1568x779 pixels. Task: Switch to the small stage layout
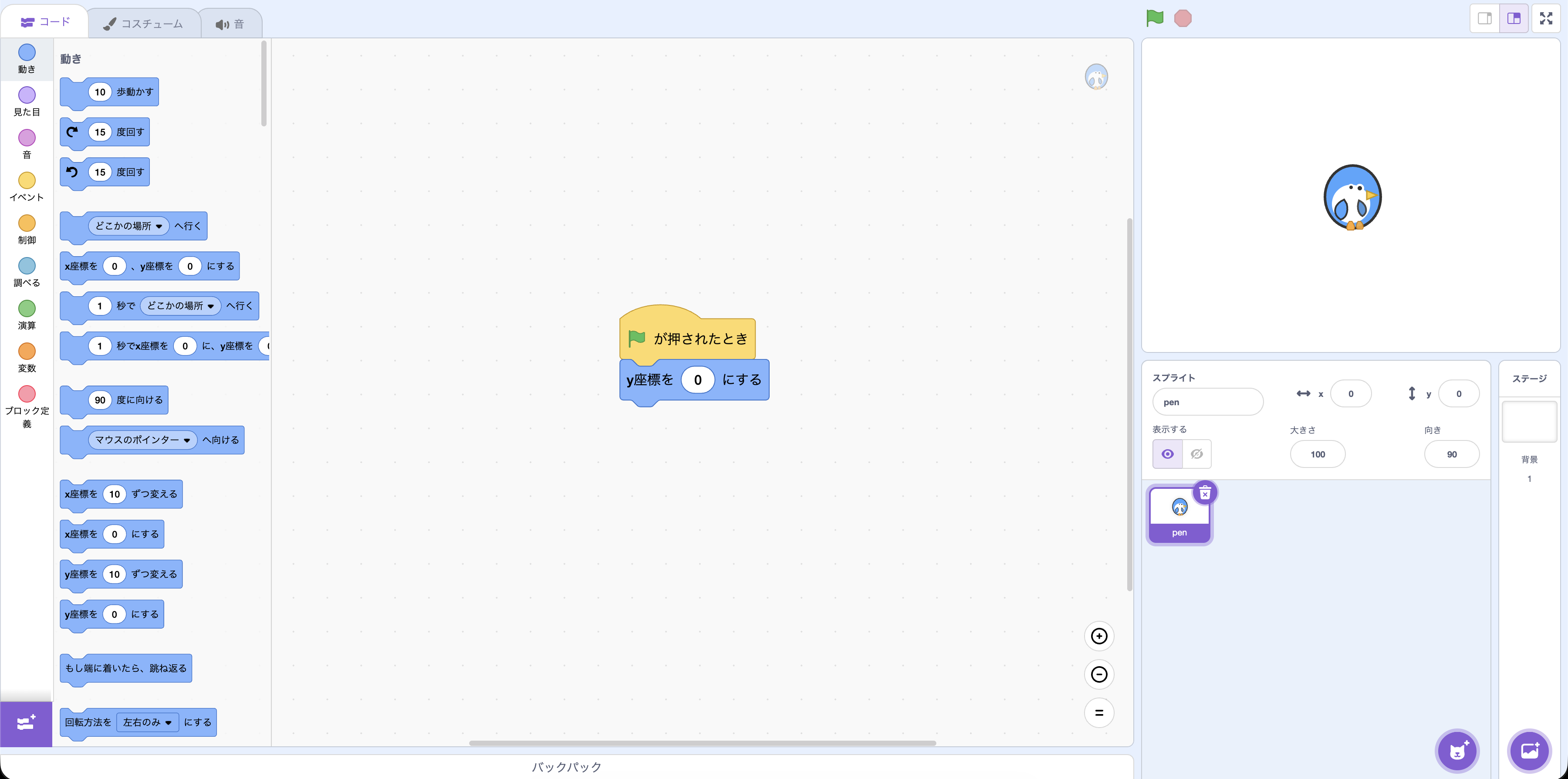(1484, 18)
